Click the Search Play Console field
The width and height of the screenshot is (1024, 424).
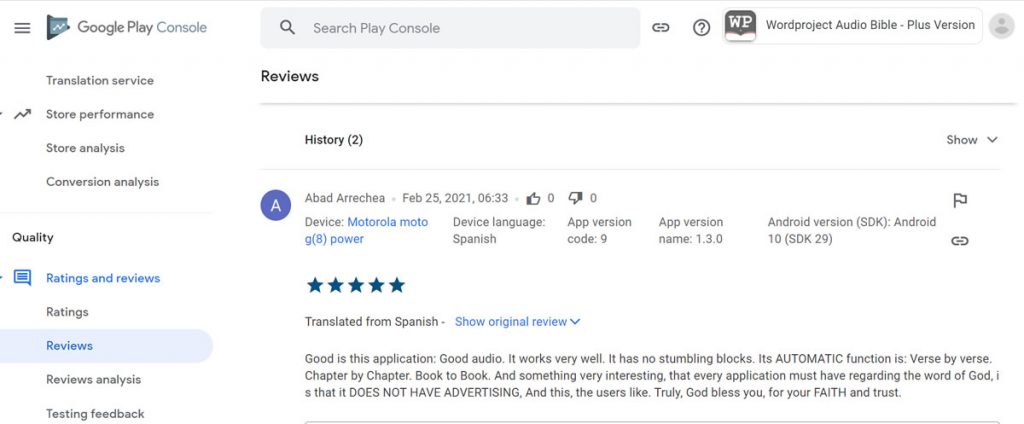(450, 28)
